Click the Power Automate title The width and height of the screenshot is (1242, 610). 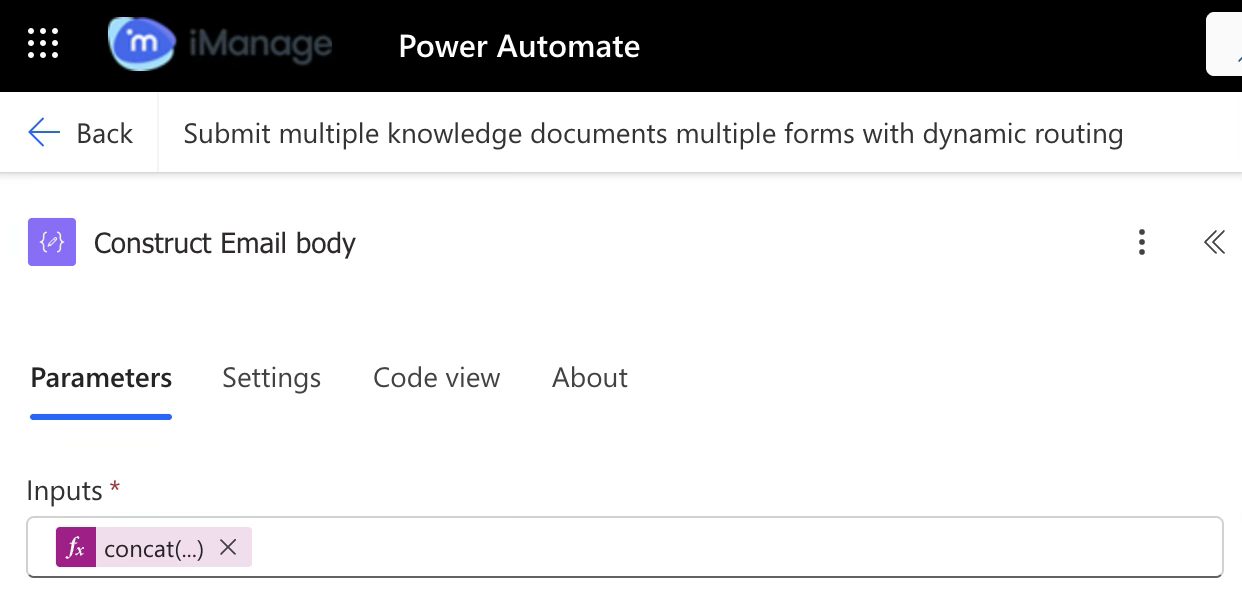pos(519,46)
